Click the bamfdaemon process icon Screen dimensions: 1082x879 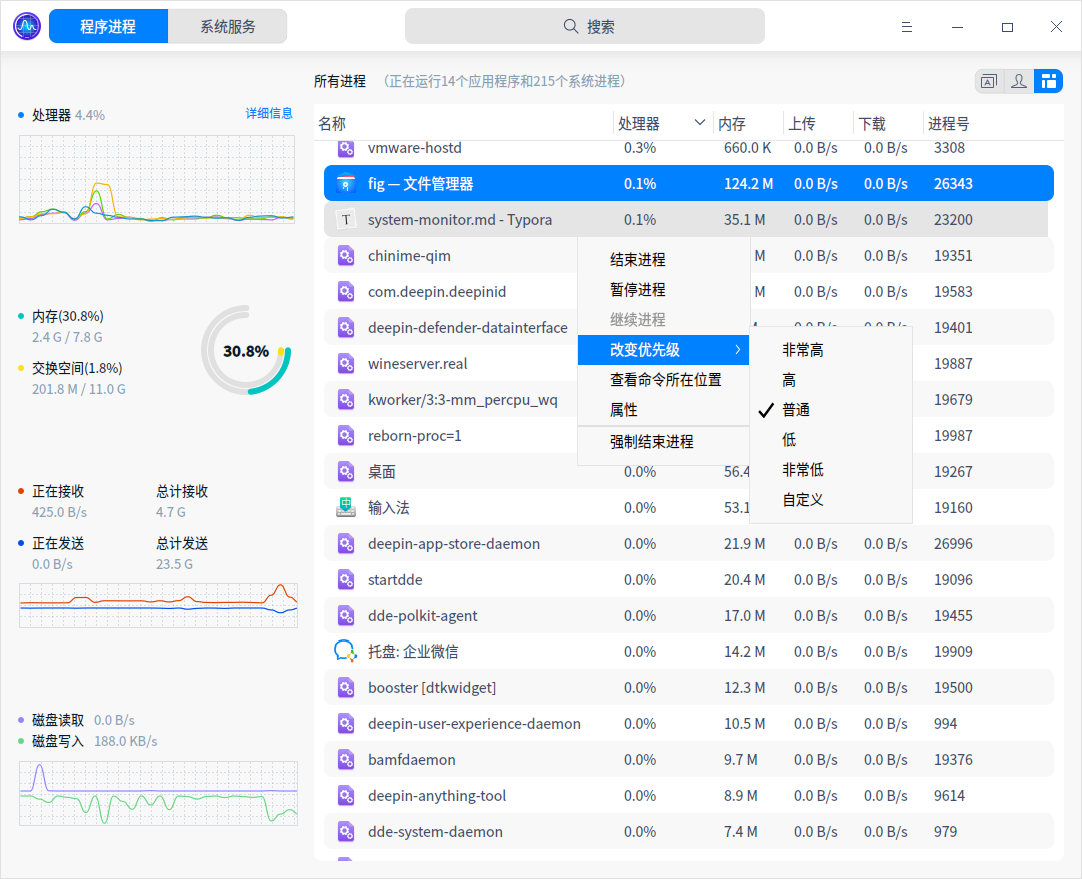tap(346, 760)
